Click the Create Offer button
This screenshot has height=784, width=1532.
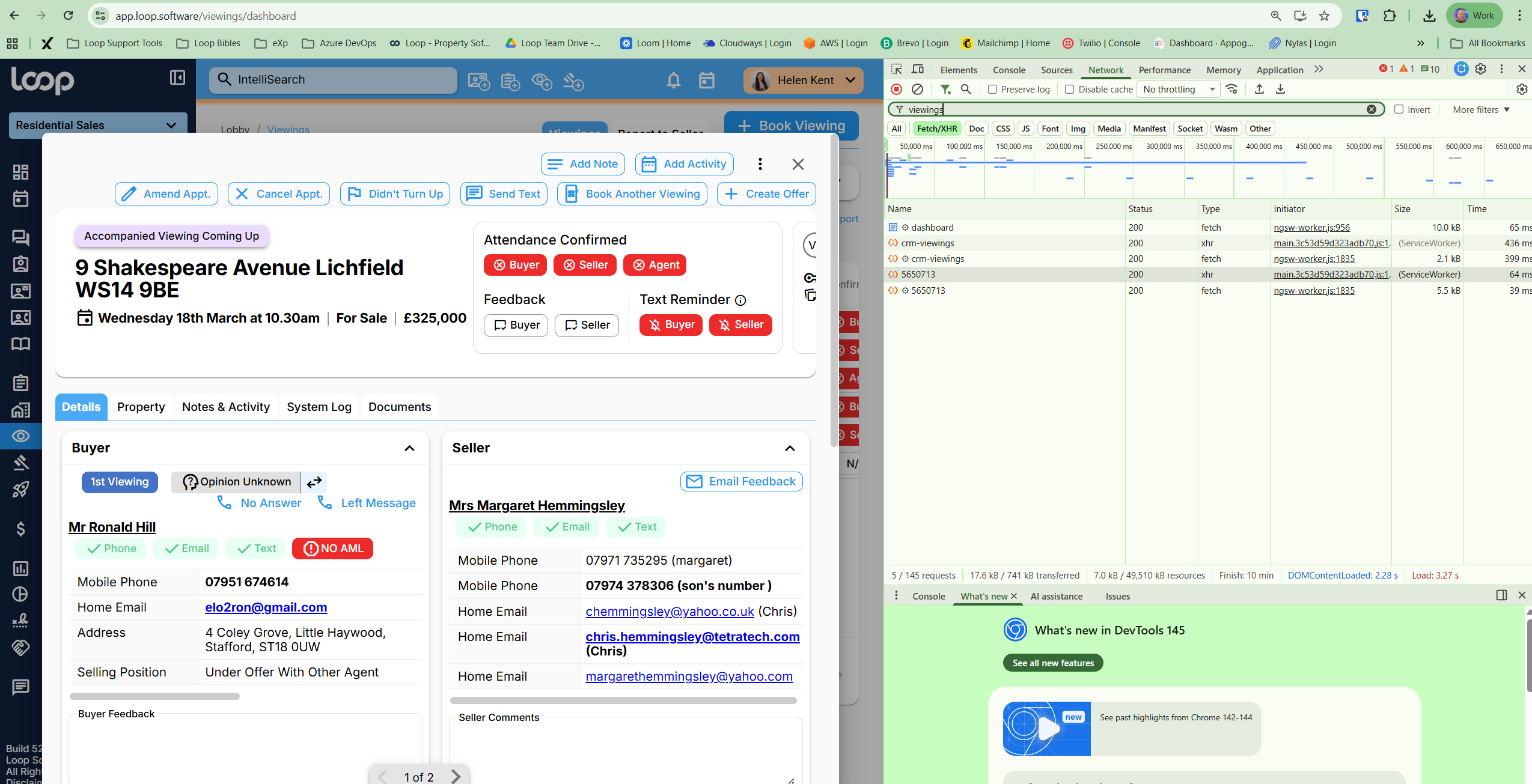point(766,194)
